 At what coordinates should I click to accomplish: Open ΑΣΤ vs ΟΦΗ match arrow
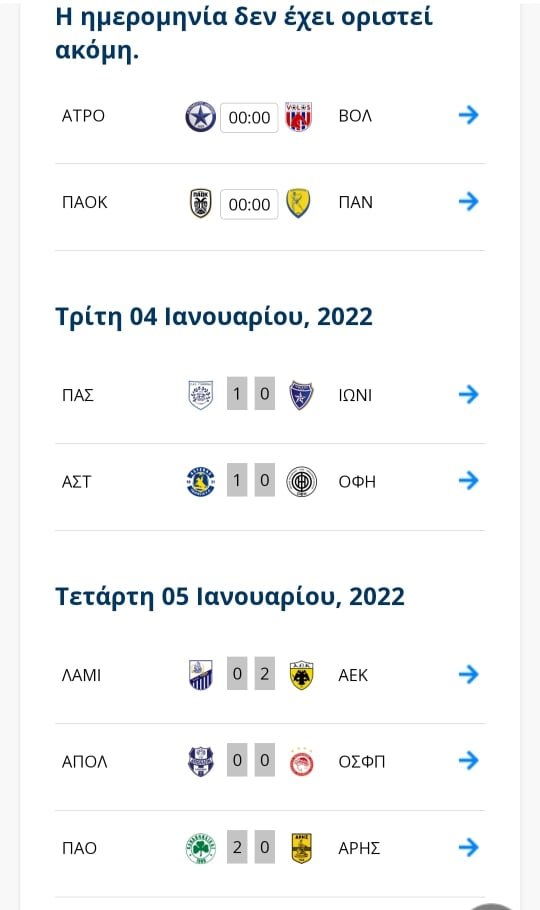click(469, 481)
